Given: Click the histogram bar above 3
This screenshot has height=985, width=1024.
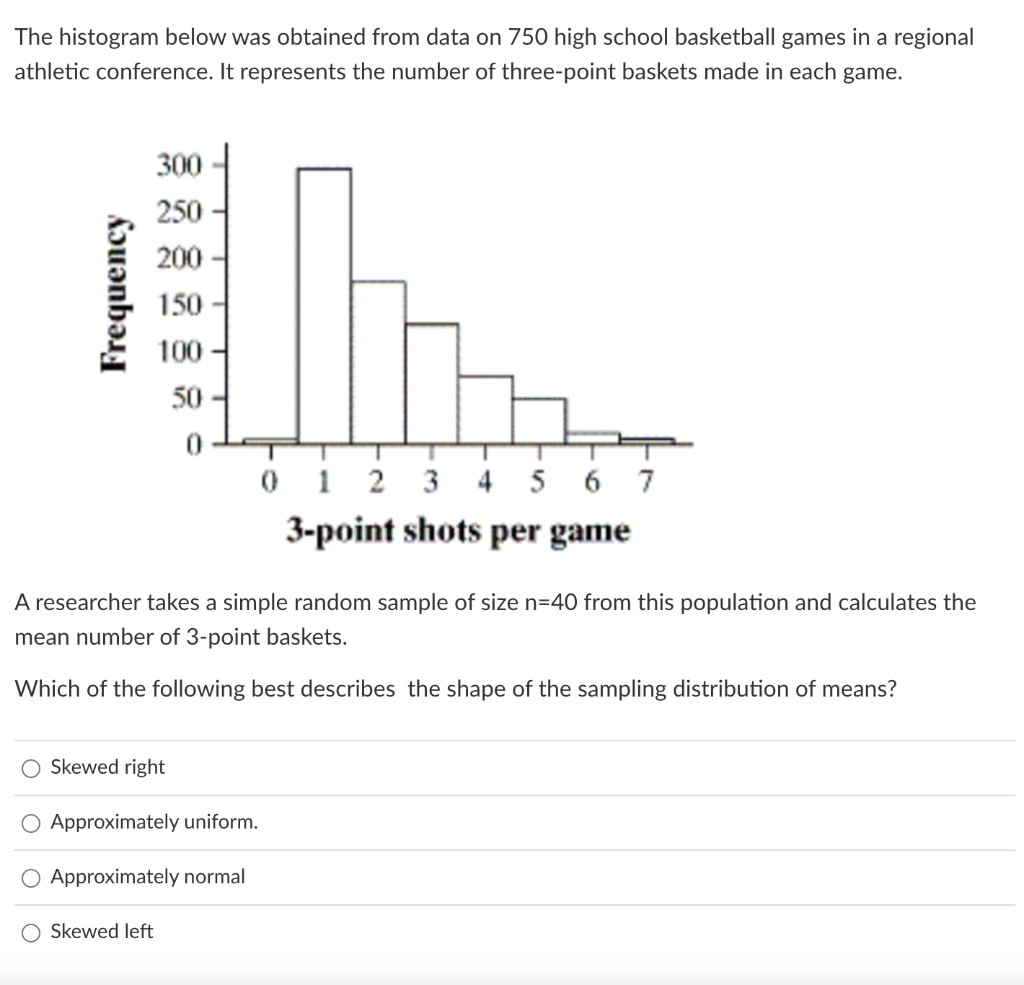Looking at the screenshot, I should [433, 385].
